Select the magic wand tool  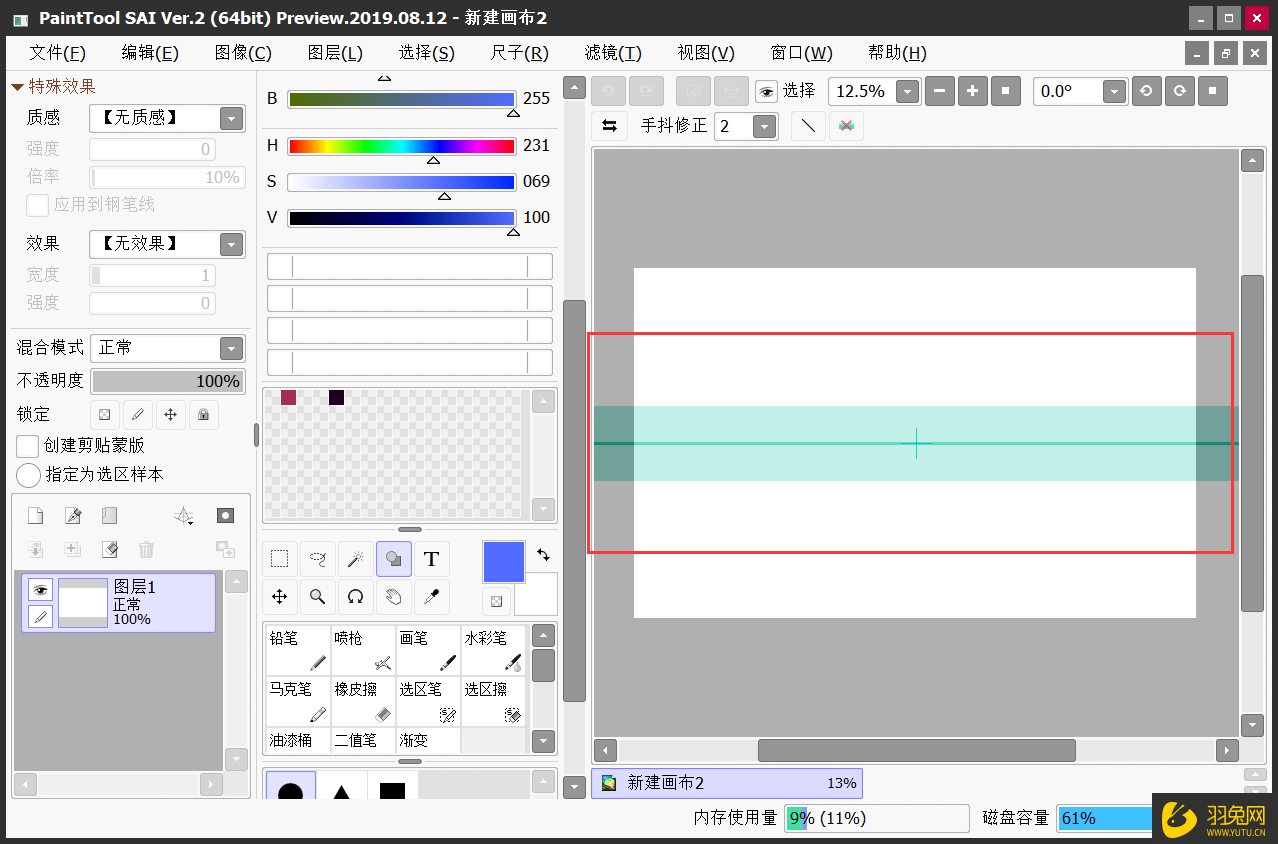[355, 559]
